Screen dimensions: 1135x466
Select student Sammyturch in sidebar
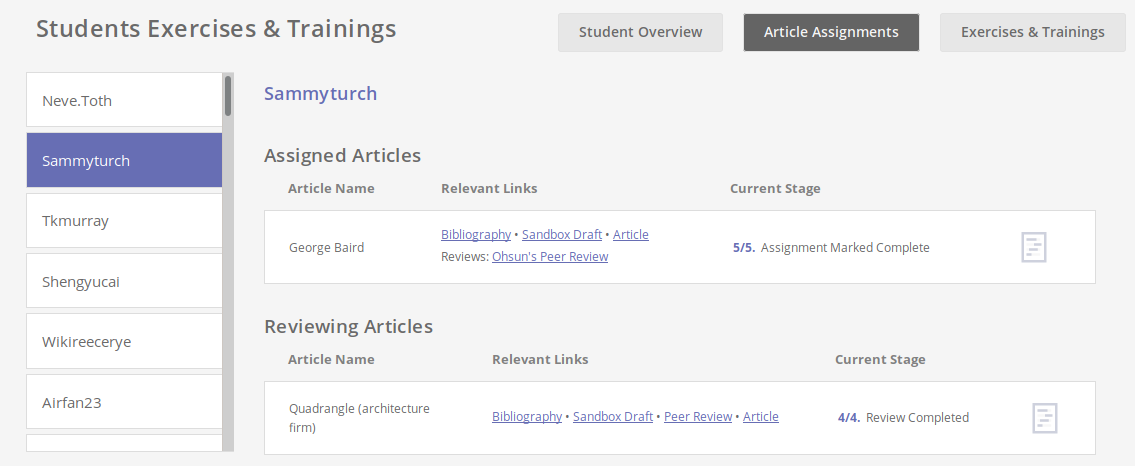pyautogui.click(x=125, y=160)
